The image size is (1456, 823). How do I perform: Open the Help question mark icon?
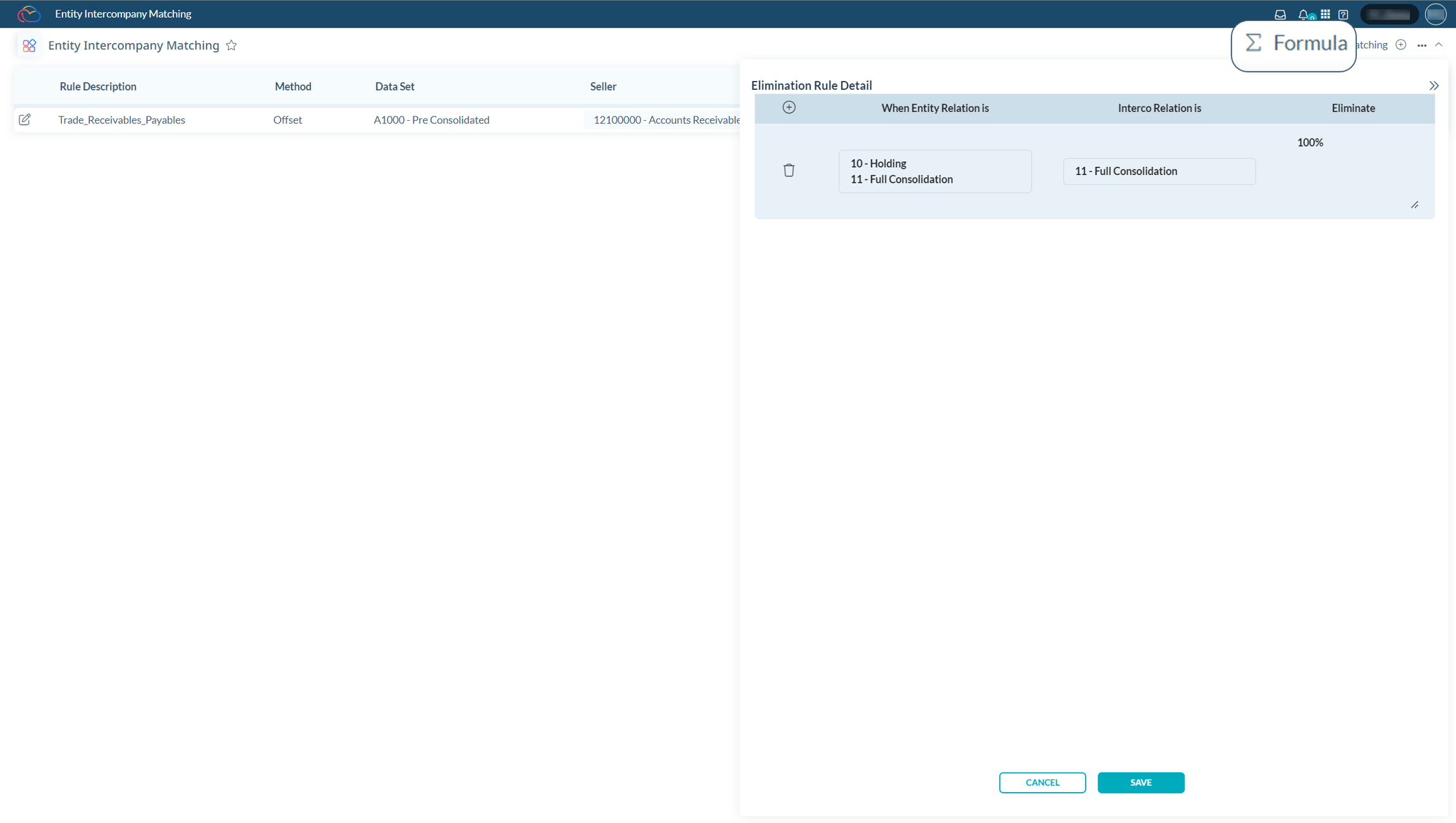tap(1344, 14)
